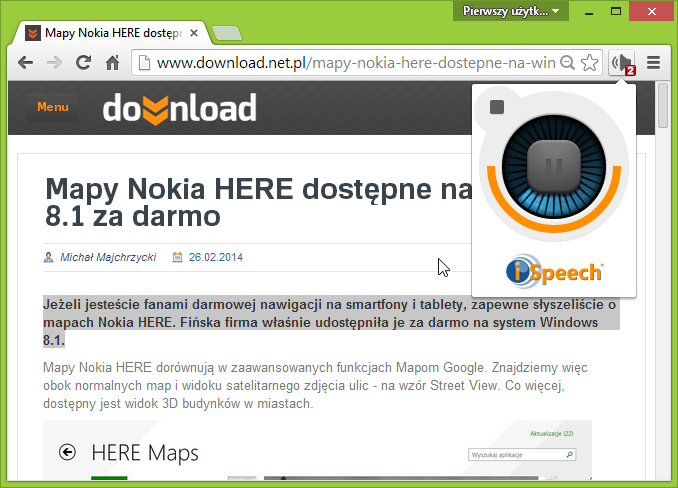Click the calendar icon beside the date
The height and width of the screenshot is (488, 678).
tap(177, 258)
